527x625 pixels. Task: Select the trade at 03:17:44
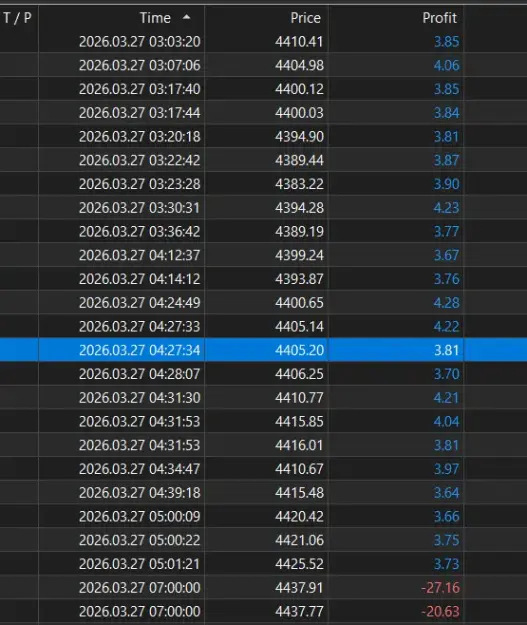(x=264, y=113)
